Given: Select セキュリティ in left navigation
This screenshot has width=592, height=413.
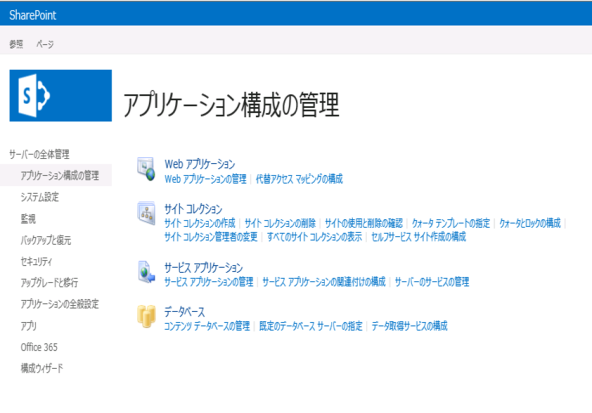Looking at the screenshot, I should 36,262.
